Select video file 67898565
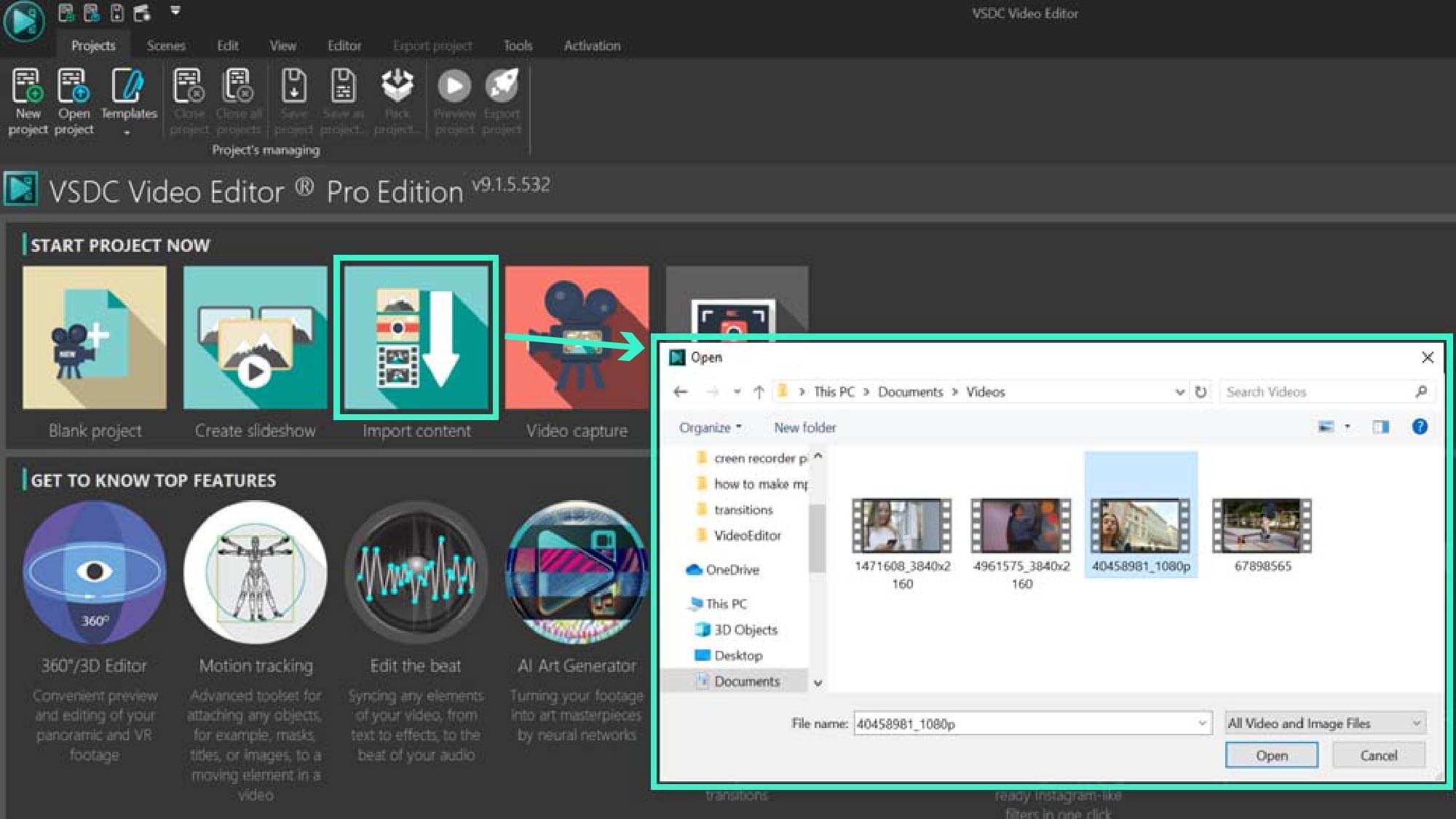The height and width of the screenshot is (819, 1456). pos(1262,535)
